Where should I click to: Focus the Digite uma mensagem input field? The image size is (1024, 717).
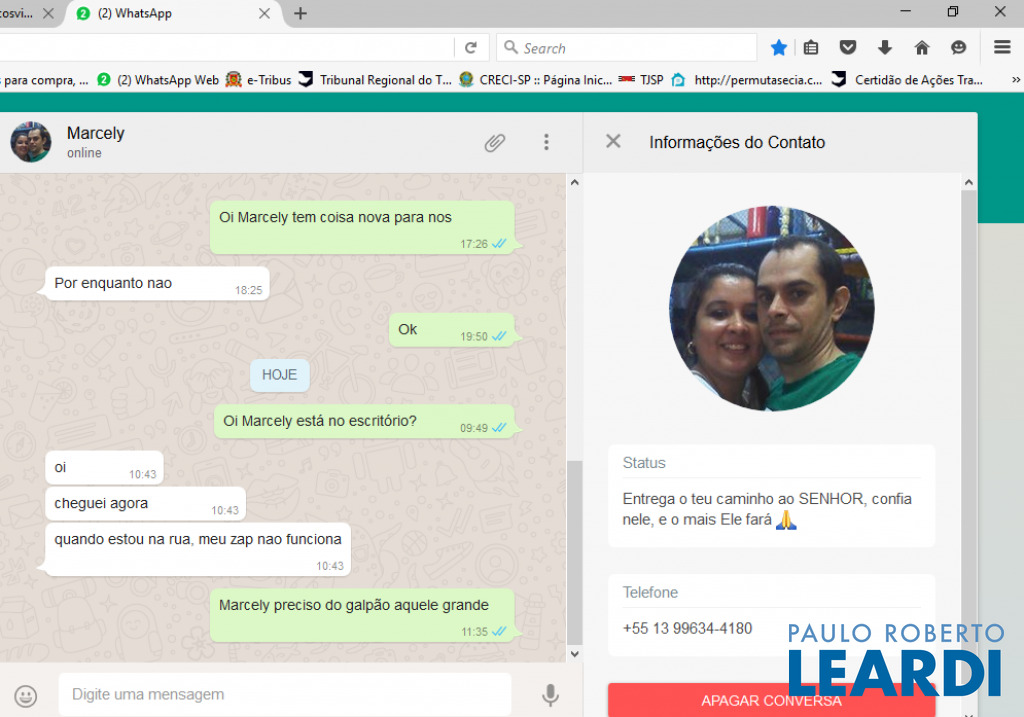click(285, 695)
